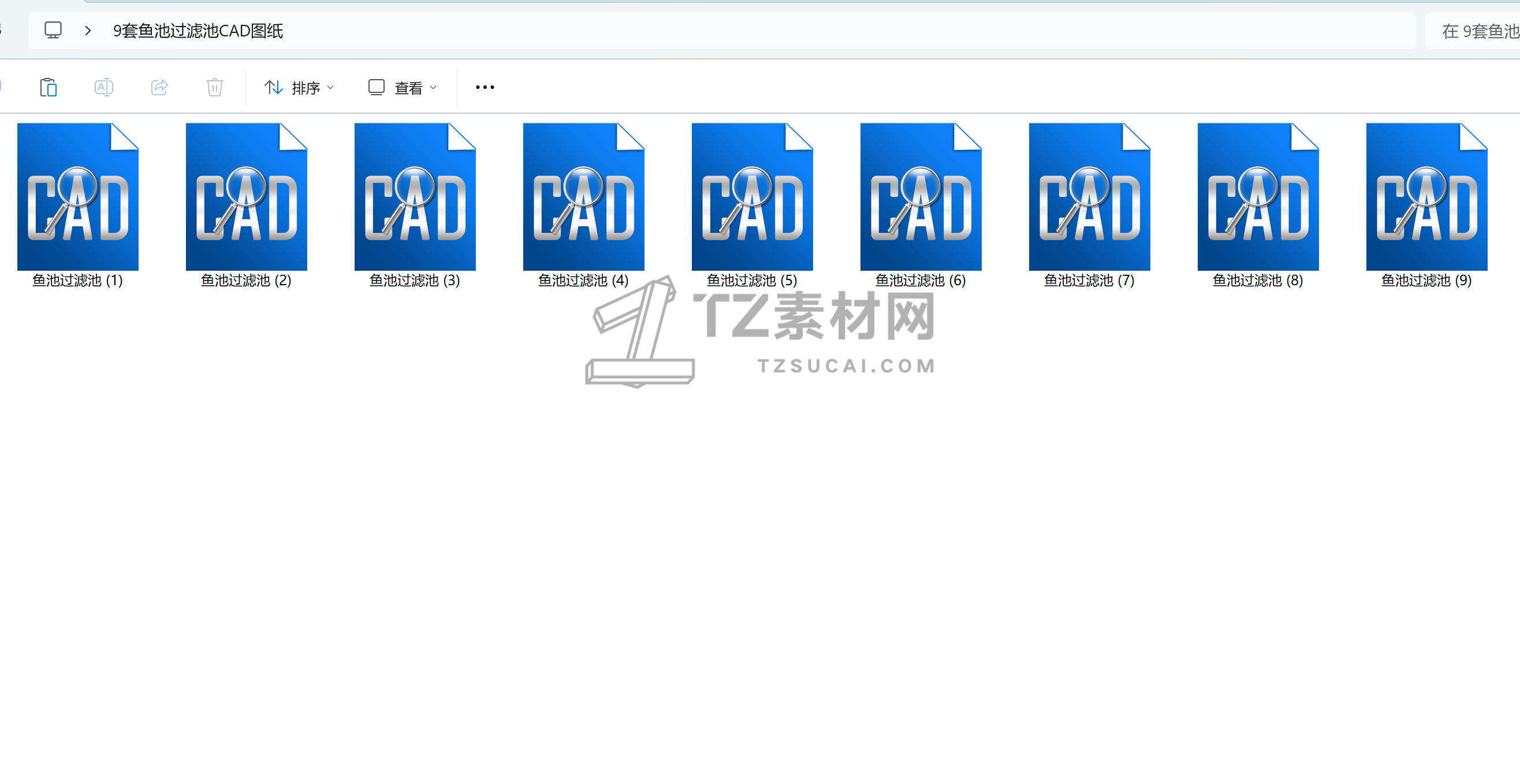Viewport: 1520px width, 784px height.
Task: Open the 排序 sort dropdown
Action: tap(299, 87)
